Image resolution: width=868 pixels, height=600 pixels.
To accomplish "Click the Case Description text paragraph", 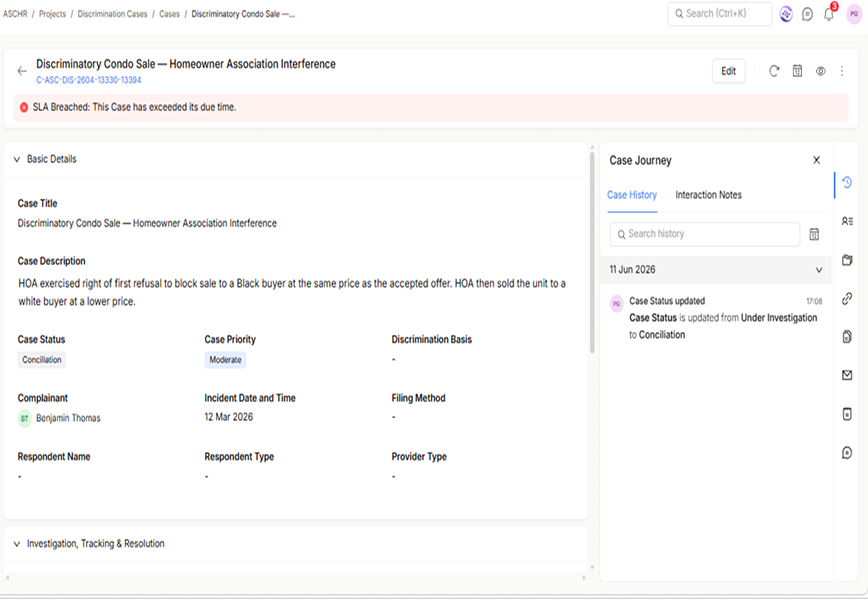I will point(292,292).
